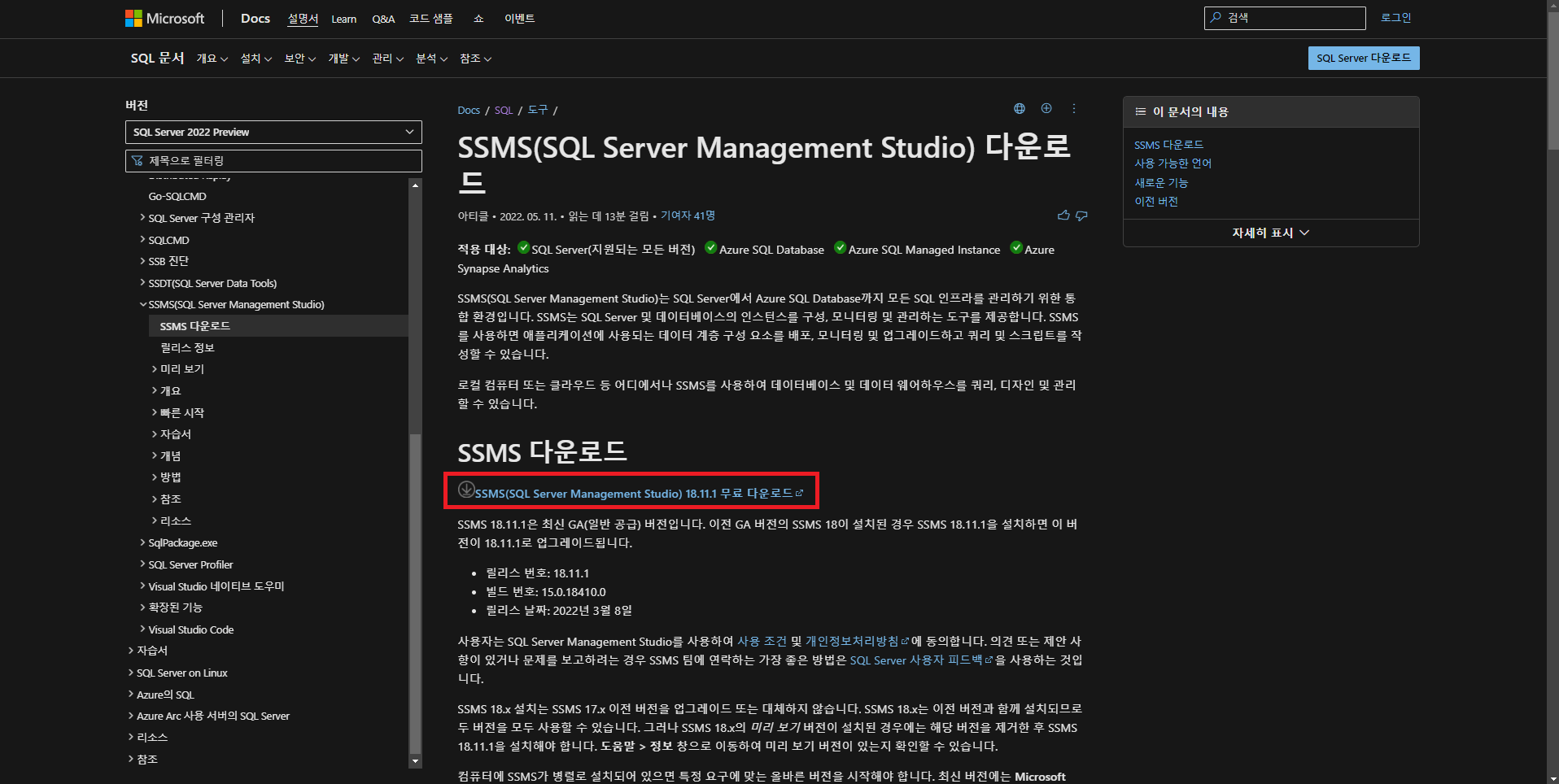Image resolution: width=1559 pixels, height=784 pixels.
Task: Jump to SSMS 다운로드 in contents panel
Action: [1168, 145]
